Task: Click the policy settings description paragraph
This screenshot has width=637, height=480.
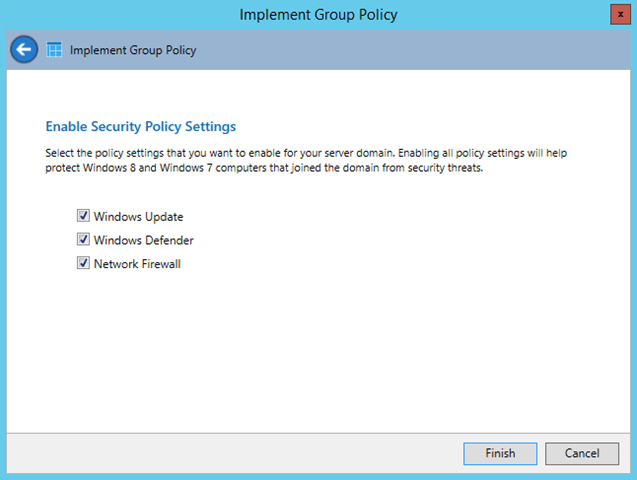Action: [306, 160]
